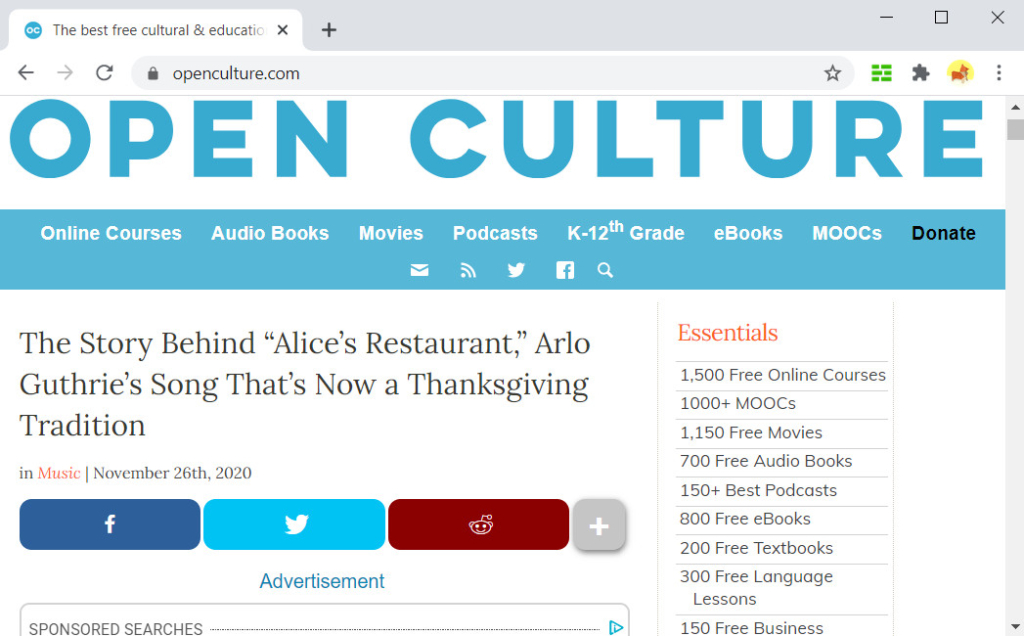Screen dimensions: 1024x636
Task: Open 1,500 Free Online Courses link
Action: (x=782, y=375)
